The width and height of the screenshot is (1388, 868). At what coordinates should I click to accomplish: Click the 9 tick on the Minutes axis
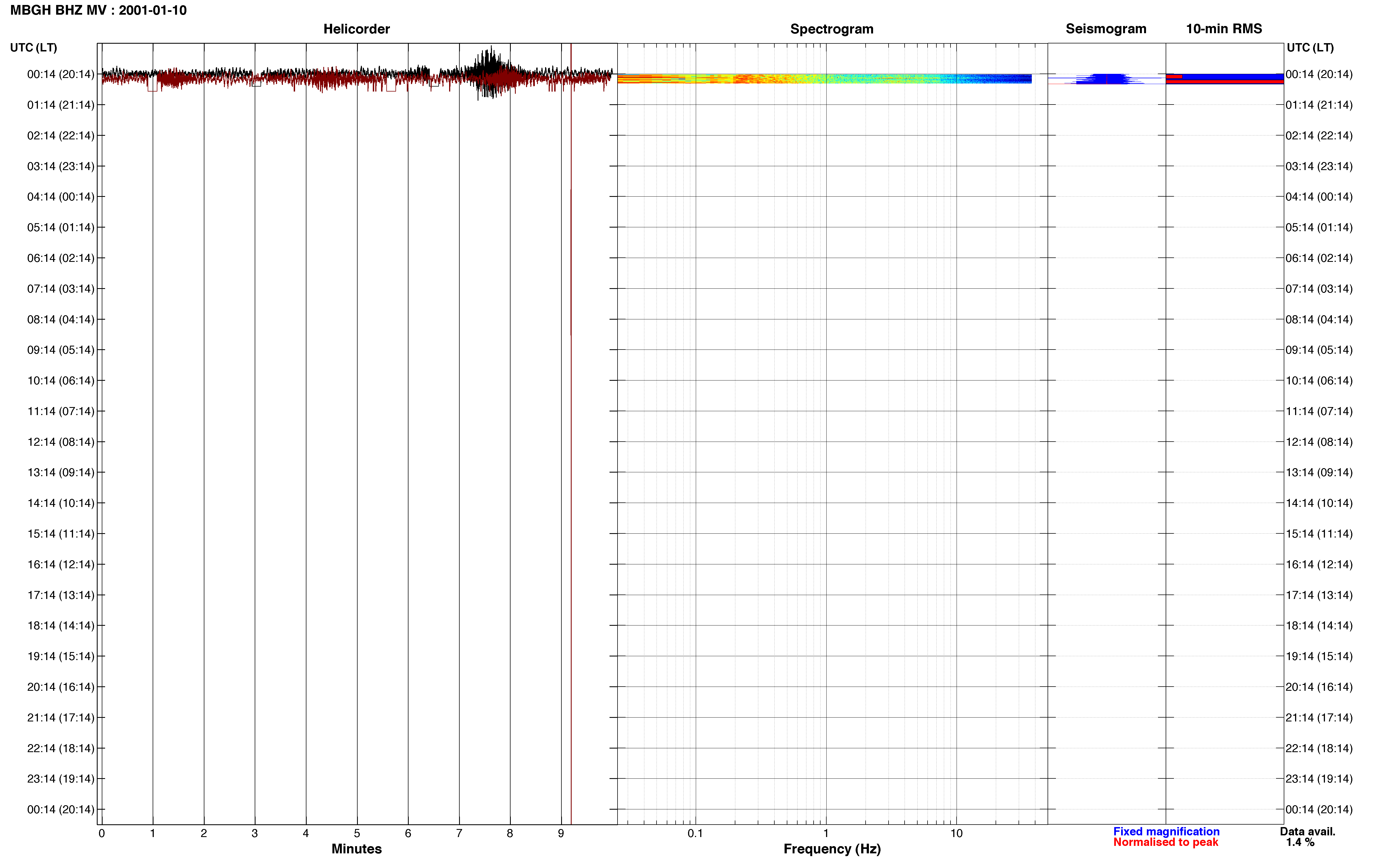click(x=561, y=833)
